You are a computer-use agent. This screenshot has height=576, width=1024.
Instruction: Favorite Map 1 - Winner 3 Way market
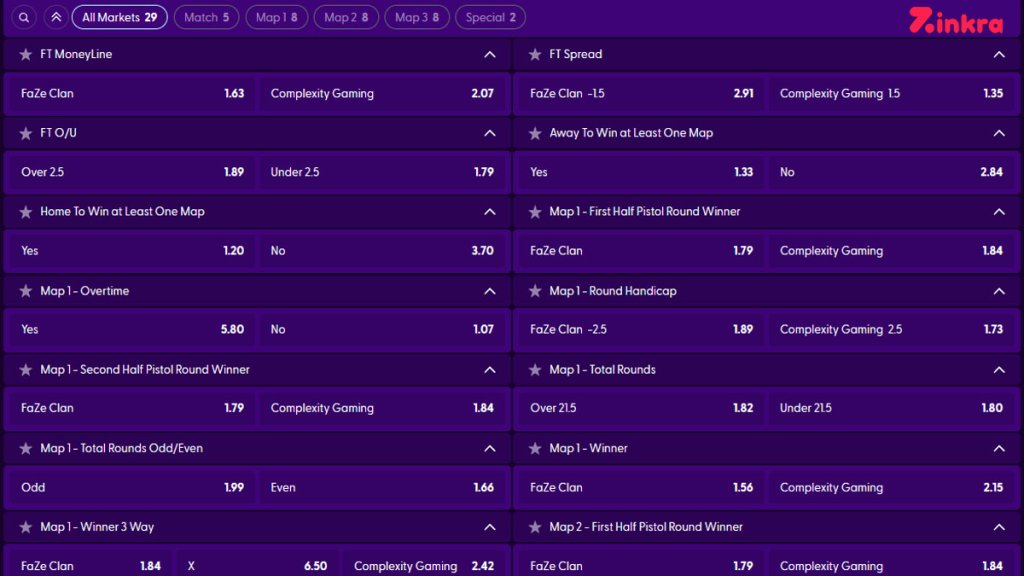25,527
